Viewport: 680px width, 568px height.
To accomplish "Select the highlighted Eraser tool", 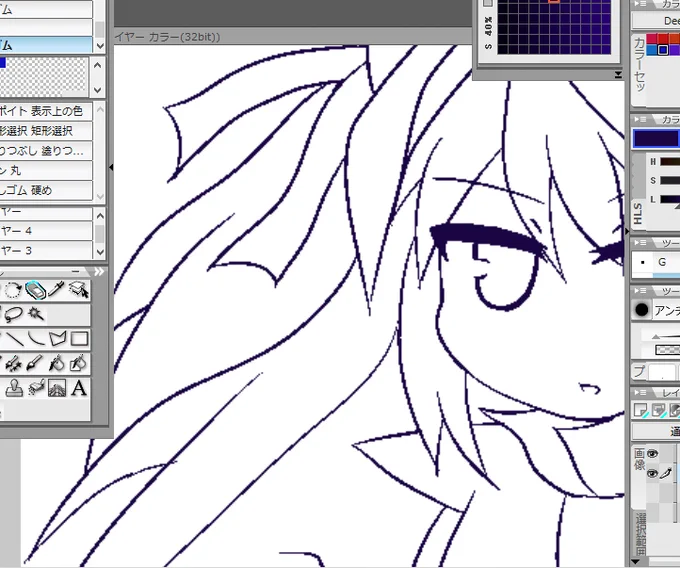I will pyautogui.click(x=36, y=290).
